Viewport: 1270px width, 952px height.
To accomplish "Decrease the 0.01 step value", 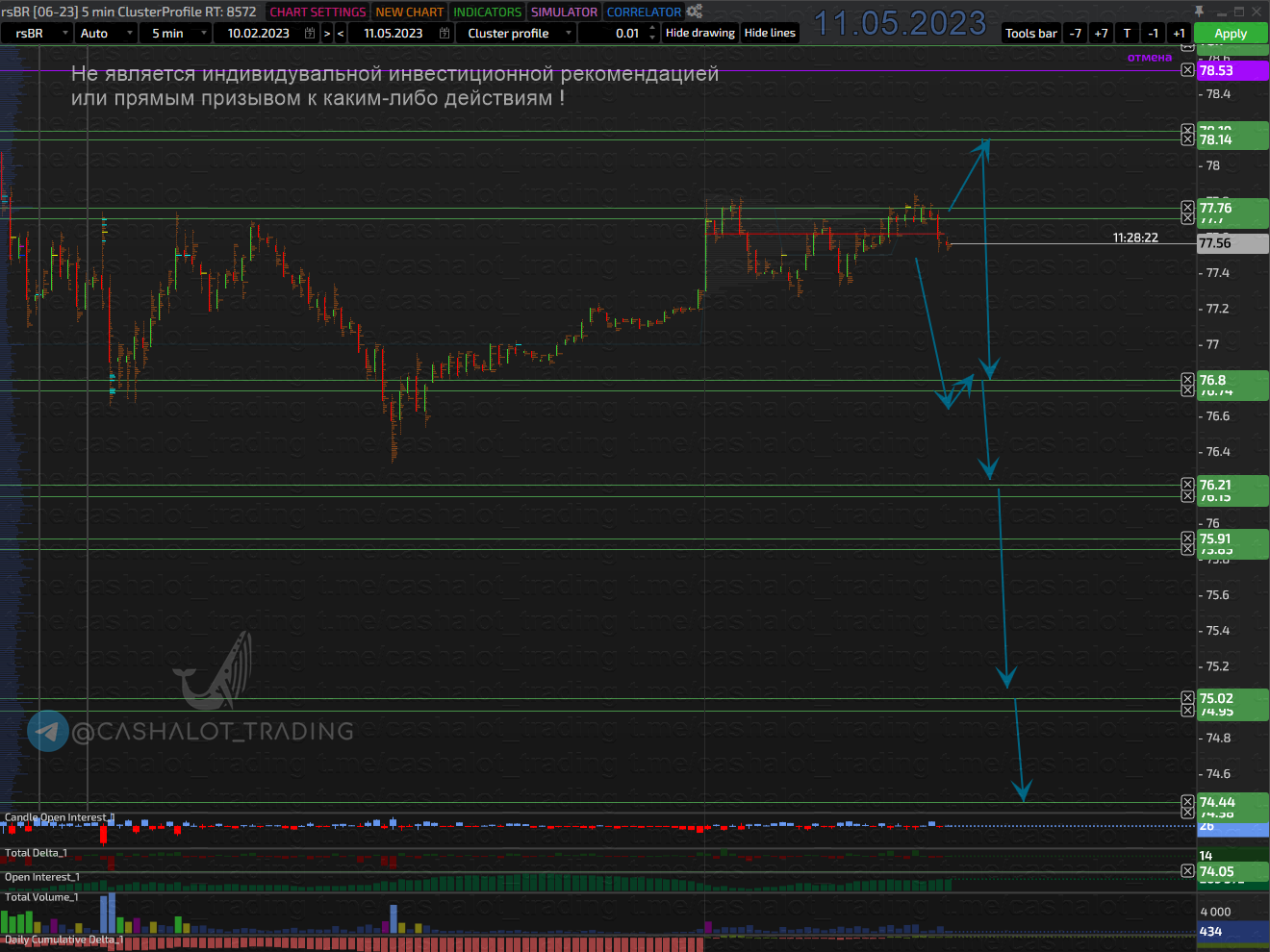I will pyautogui.click(x=652, y=38).
